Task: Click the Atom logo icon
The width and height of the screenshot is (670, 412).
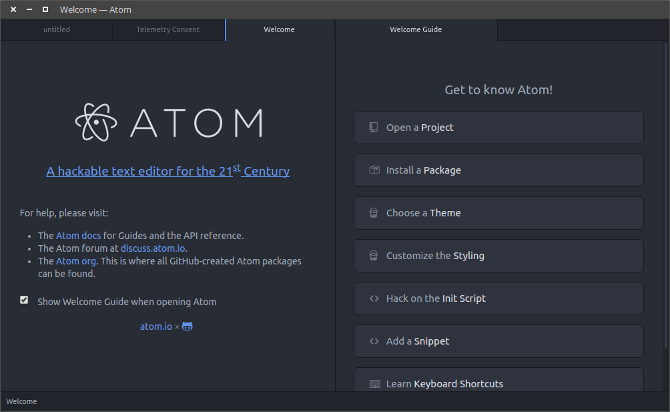Action: [96, 122]
